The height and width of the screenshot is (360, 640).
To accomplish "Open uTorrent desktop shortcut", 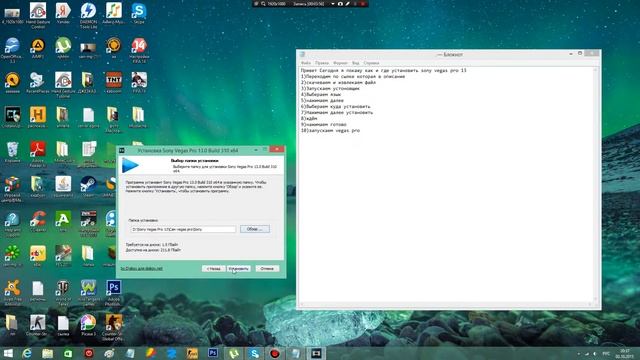I will (x=63, y=48).
